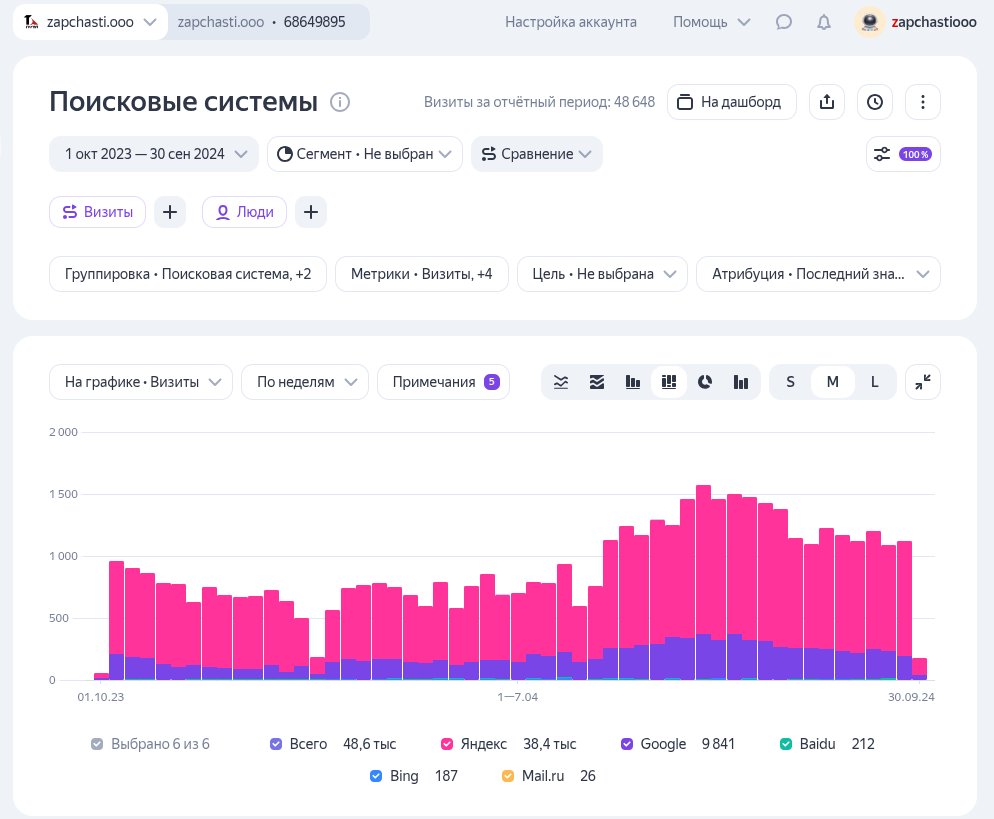Viewport: 994px width, 819px height.
Task: Disable the Baidu legend checkbox
Action: tap(787, 744)
